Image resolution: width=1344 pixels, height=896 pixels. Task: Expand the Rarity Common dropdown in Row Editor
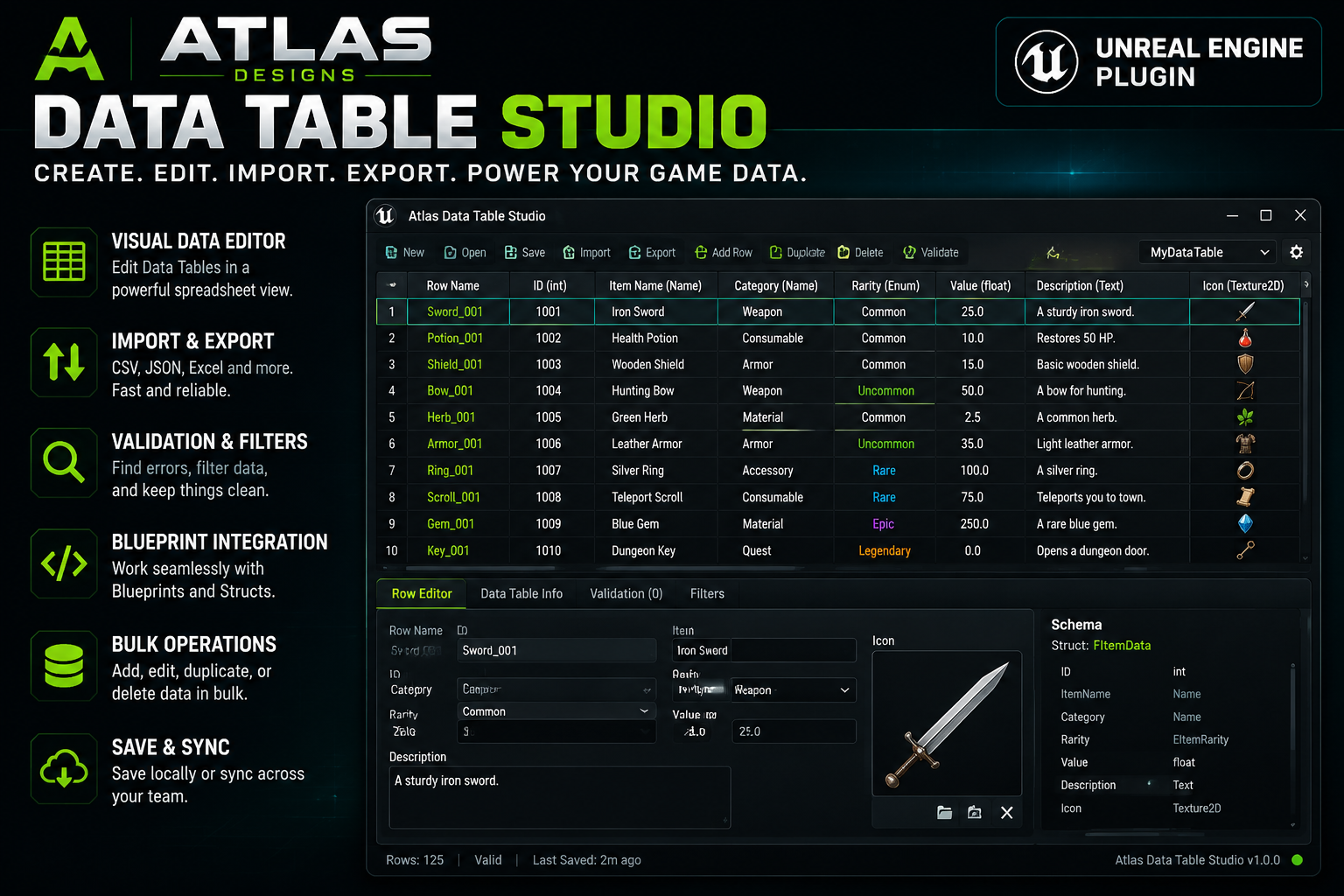click(556, 711)
